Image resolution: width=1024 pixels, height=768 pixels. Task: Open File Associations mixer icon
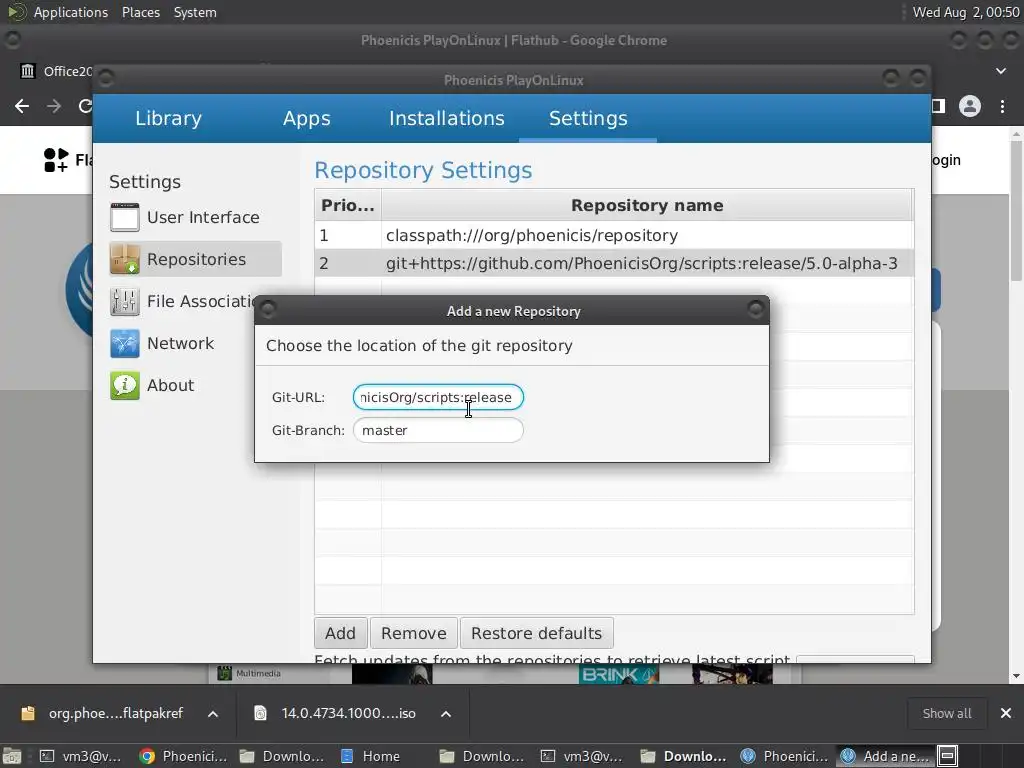(x=124, y=301)
